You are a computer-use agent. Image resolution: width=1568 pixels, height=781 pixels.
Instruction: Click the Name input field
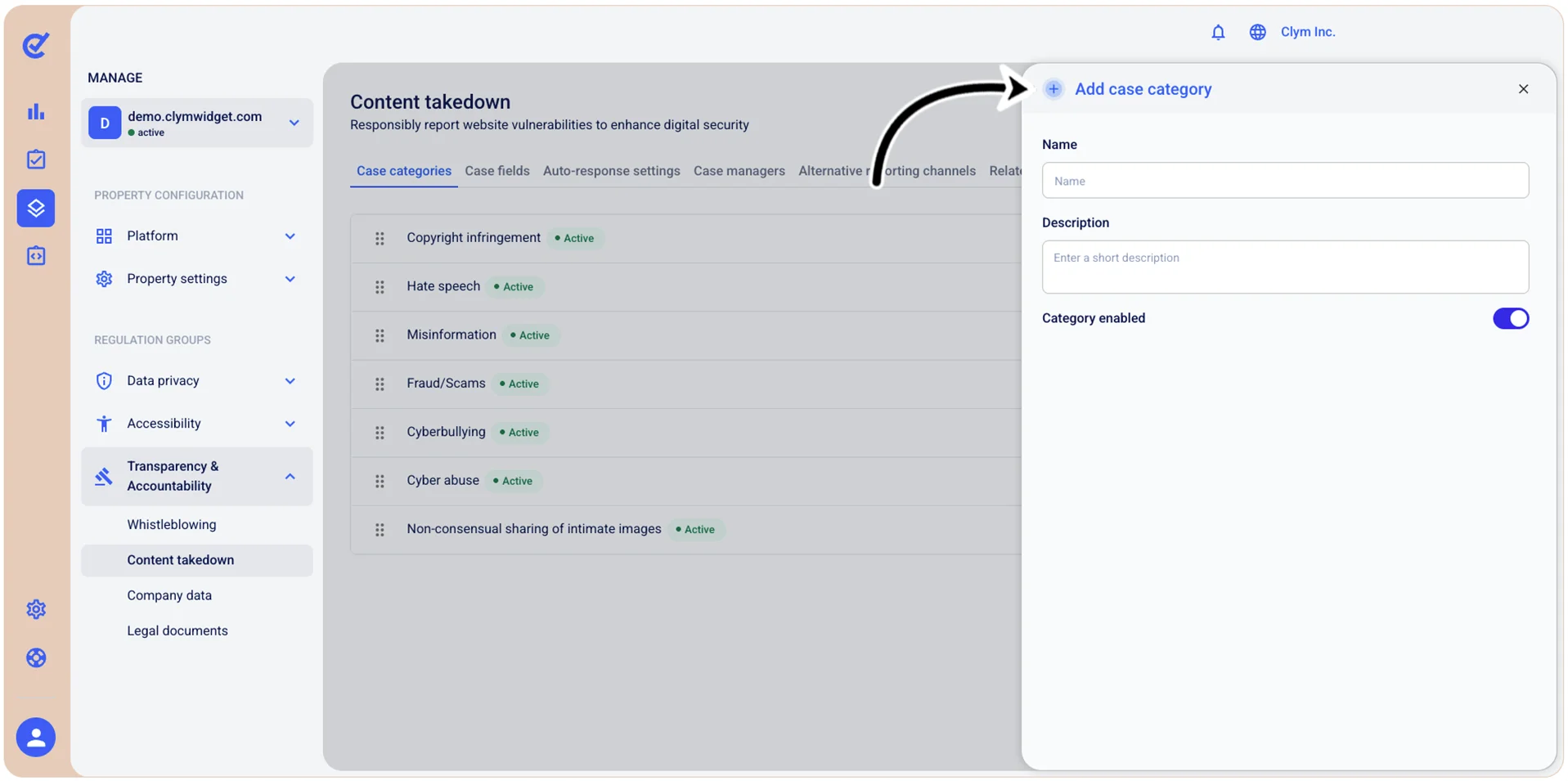[x=1285, y=180]
